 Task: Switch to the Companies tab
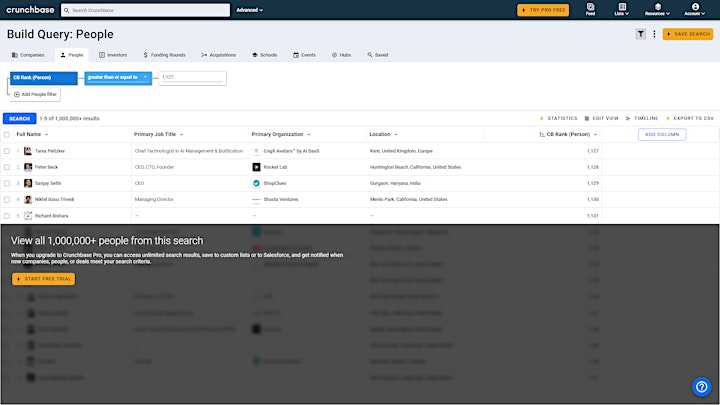click(28, 55)
